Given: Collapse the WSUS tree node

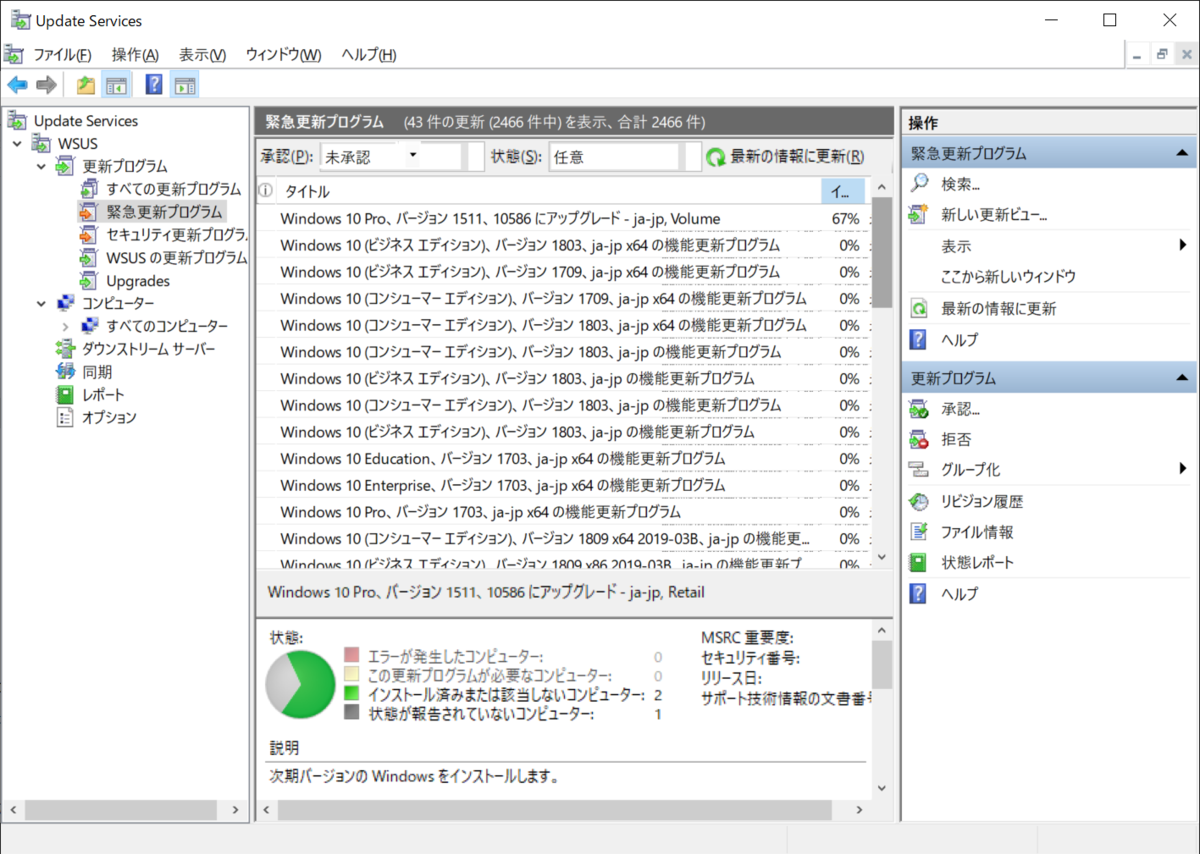Looking at the screenshot, I should coord(19,143).
